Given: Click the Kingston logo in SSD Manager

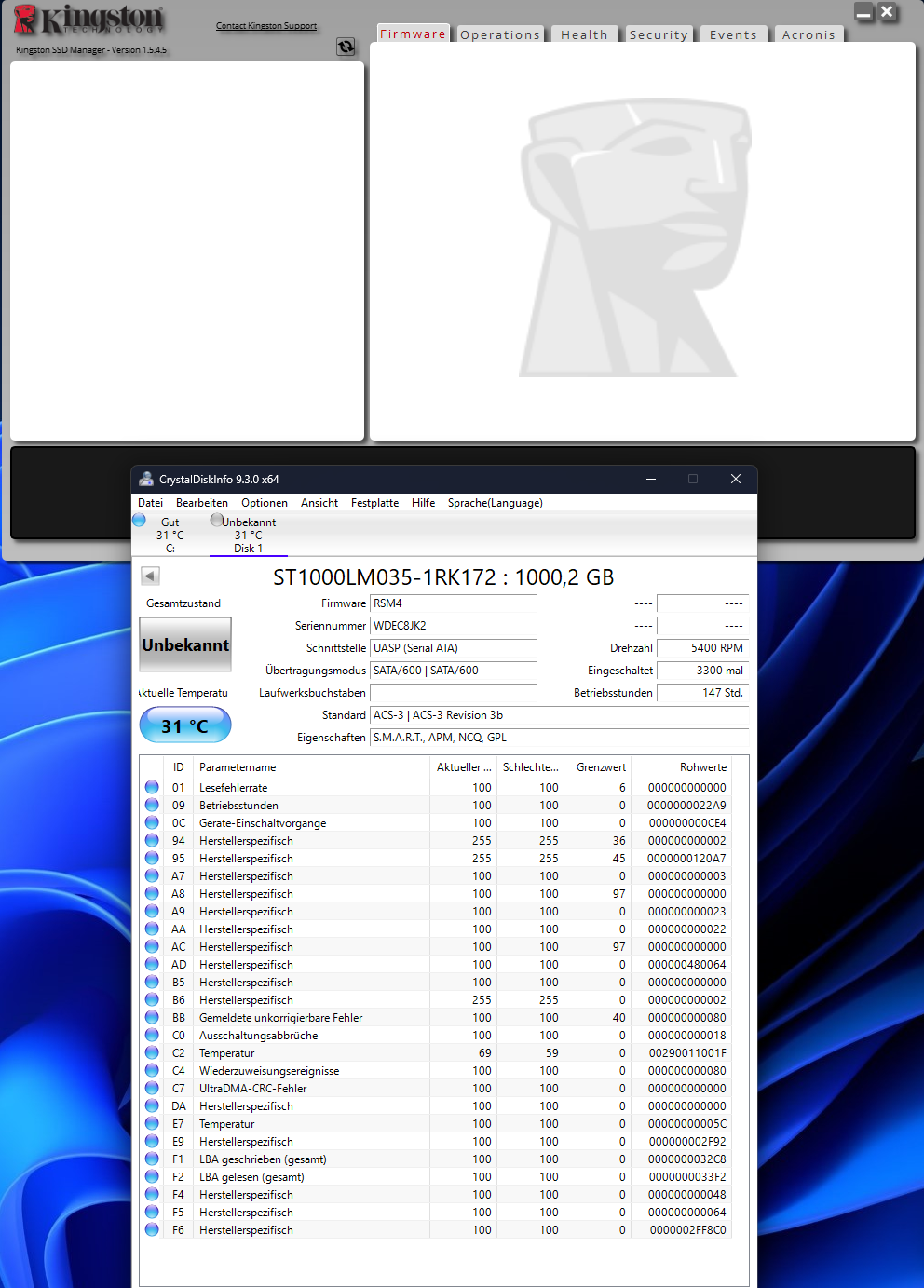Looking at the screenshot, I should pos(88,20).
